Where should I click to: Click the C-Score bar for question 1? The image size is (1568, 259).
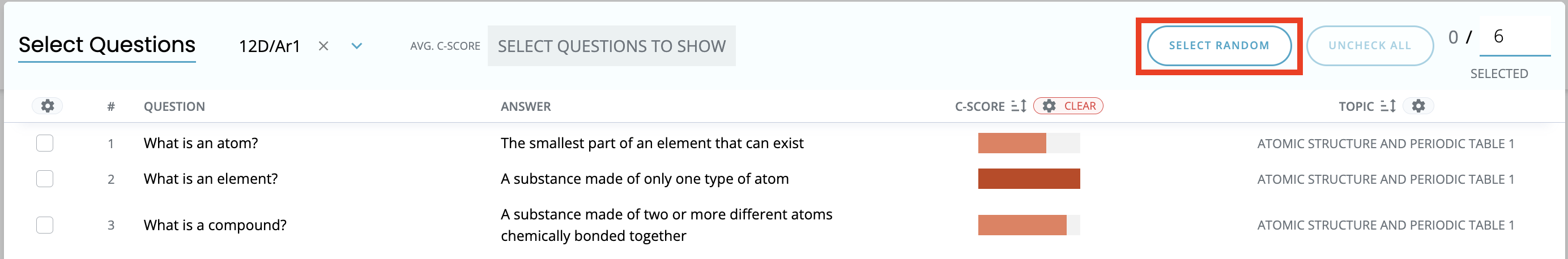(1029, 143)
